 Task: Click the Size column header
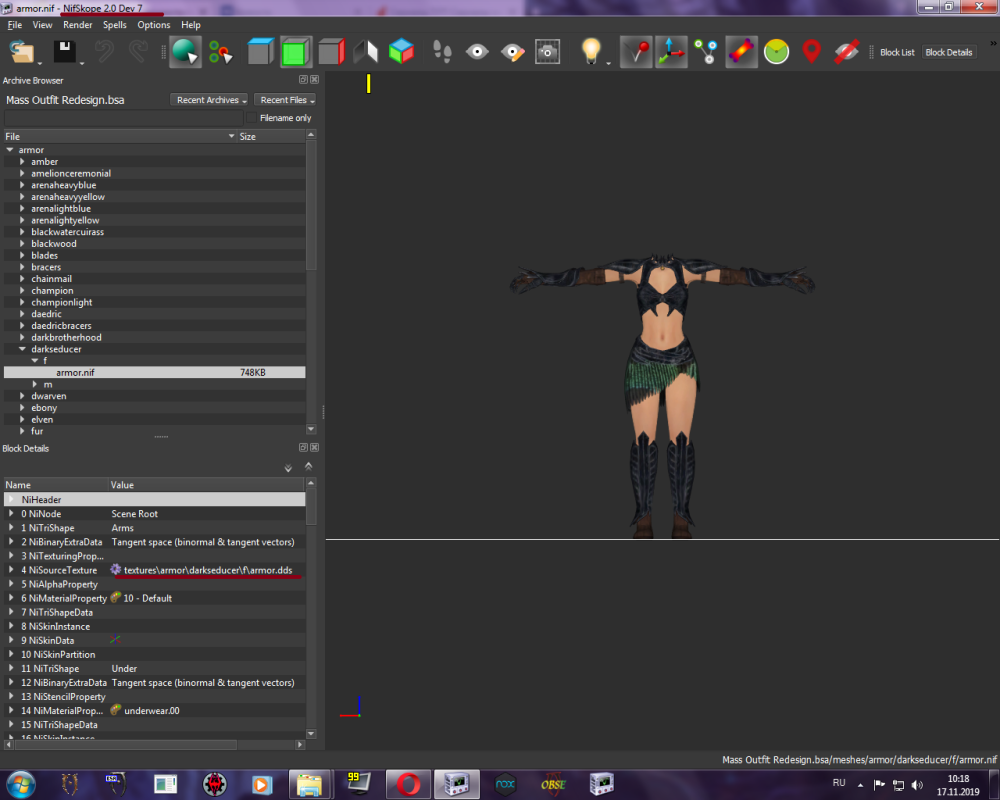coord(271,137)
